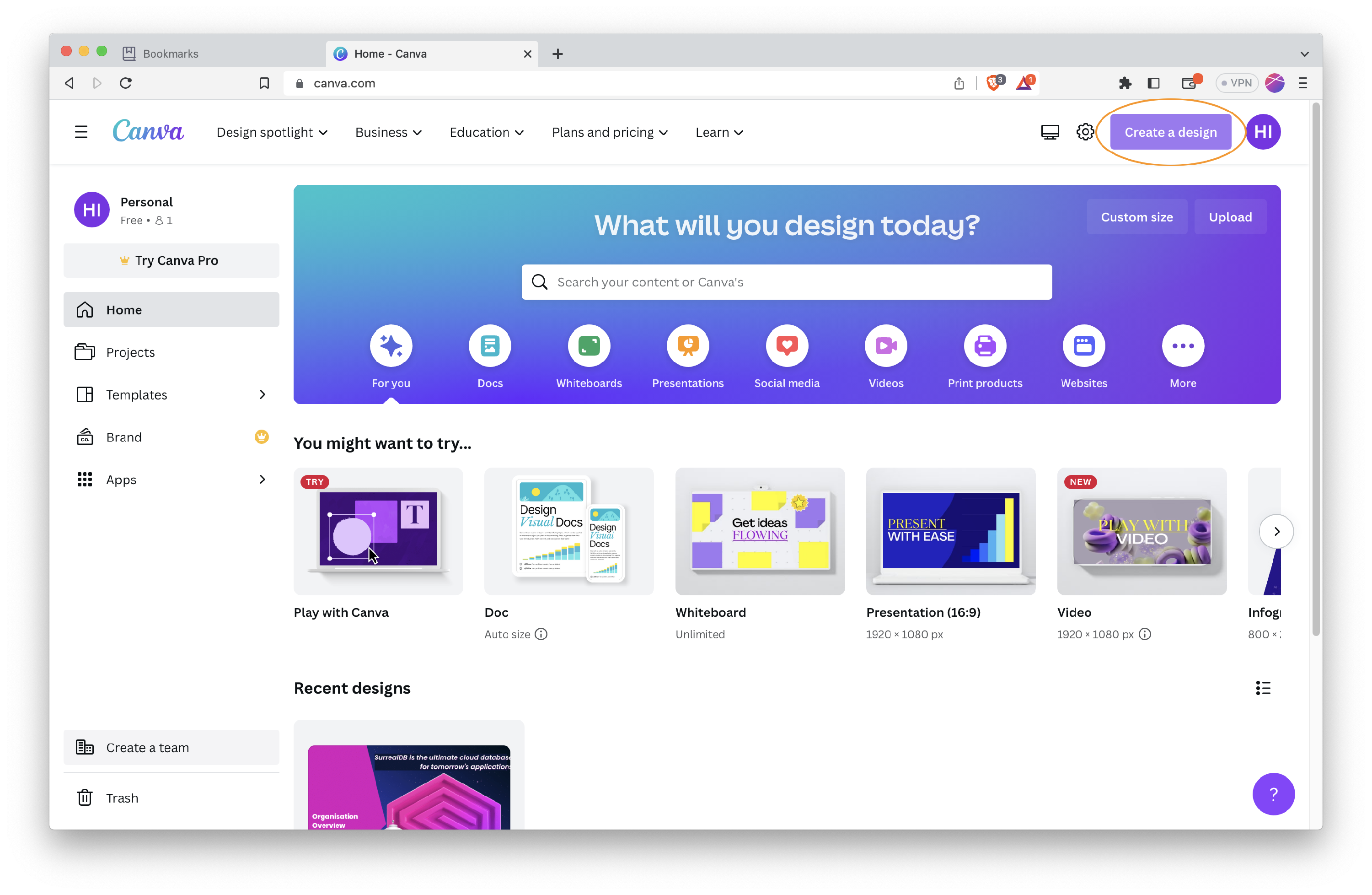This screenshot has height=895, width=1372.
Task: Click the Presentations design icon
Action: 688,346
